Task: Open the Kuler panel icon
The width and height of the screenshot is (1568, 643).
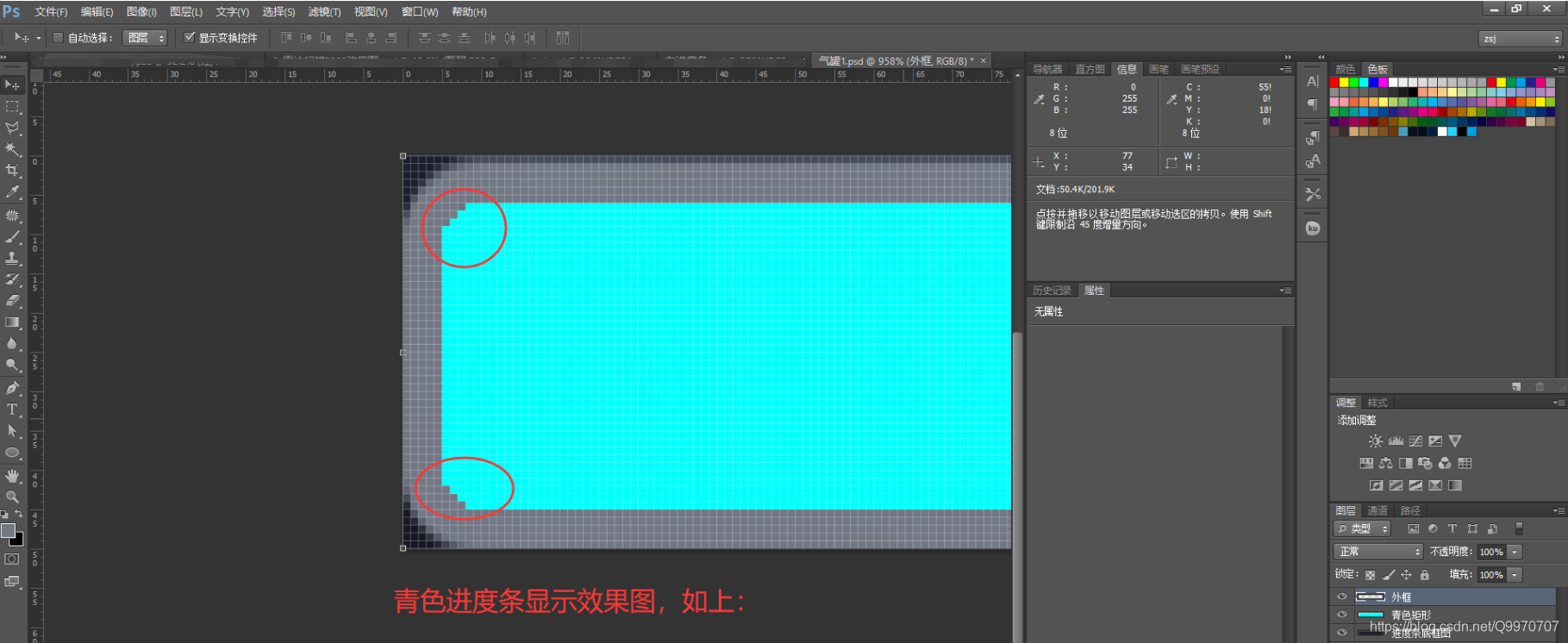Action: (1312, 228)
